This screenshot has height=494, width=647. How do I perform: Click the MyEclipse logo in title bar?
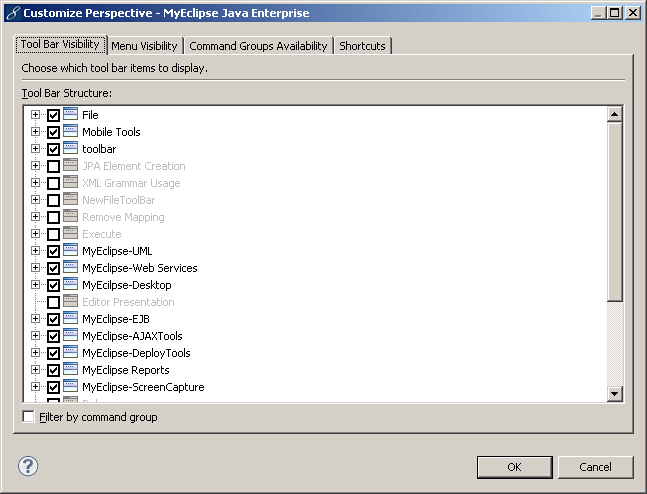pyautogui.click(x=12, y=13)
